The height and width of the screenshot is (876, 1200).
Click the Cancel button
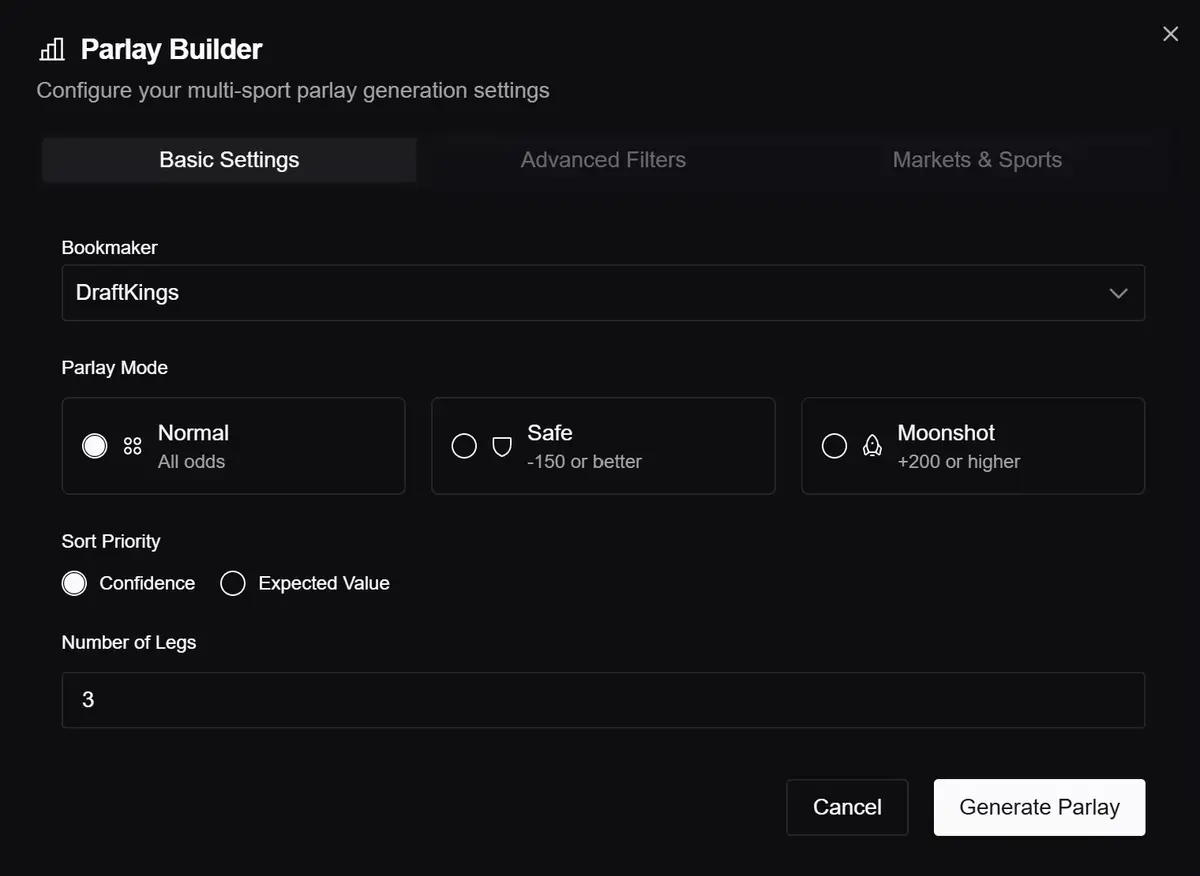(847, 807)
